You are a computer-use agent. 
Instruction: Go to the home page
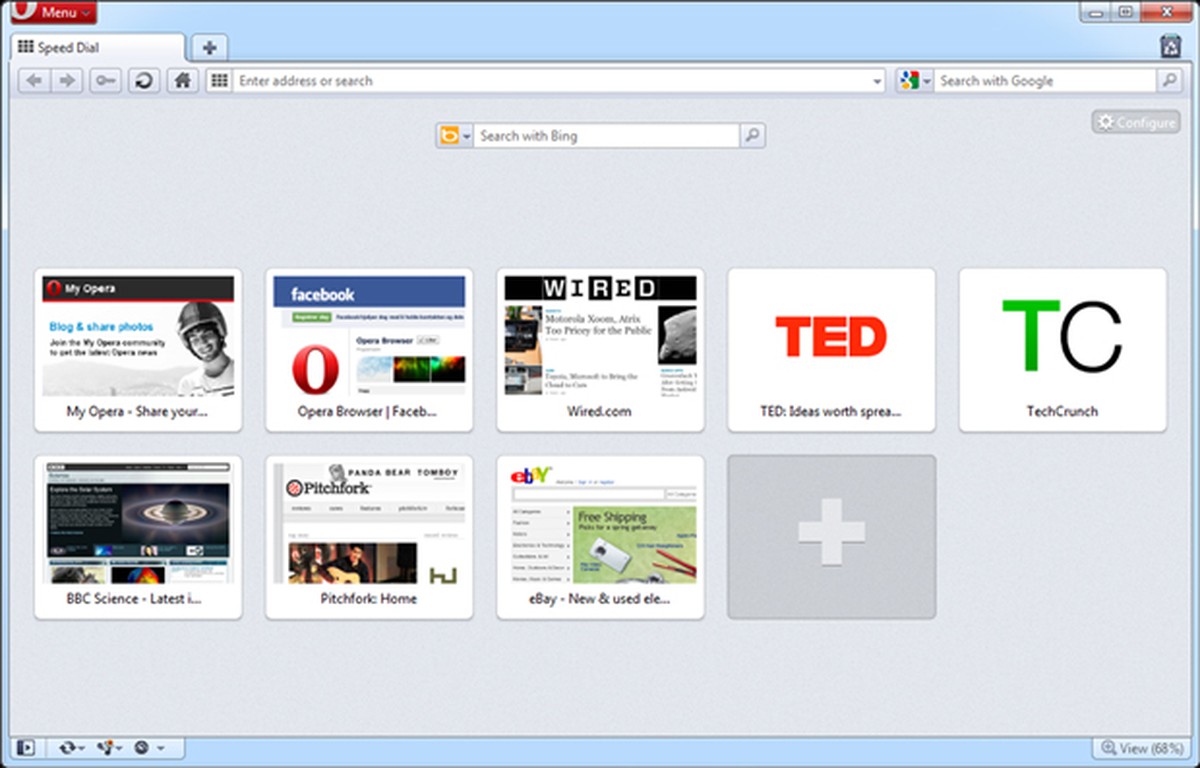pyautogui.click(x=182, y=80)
